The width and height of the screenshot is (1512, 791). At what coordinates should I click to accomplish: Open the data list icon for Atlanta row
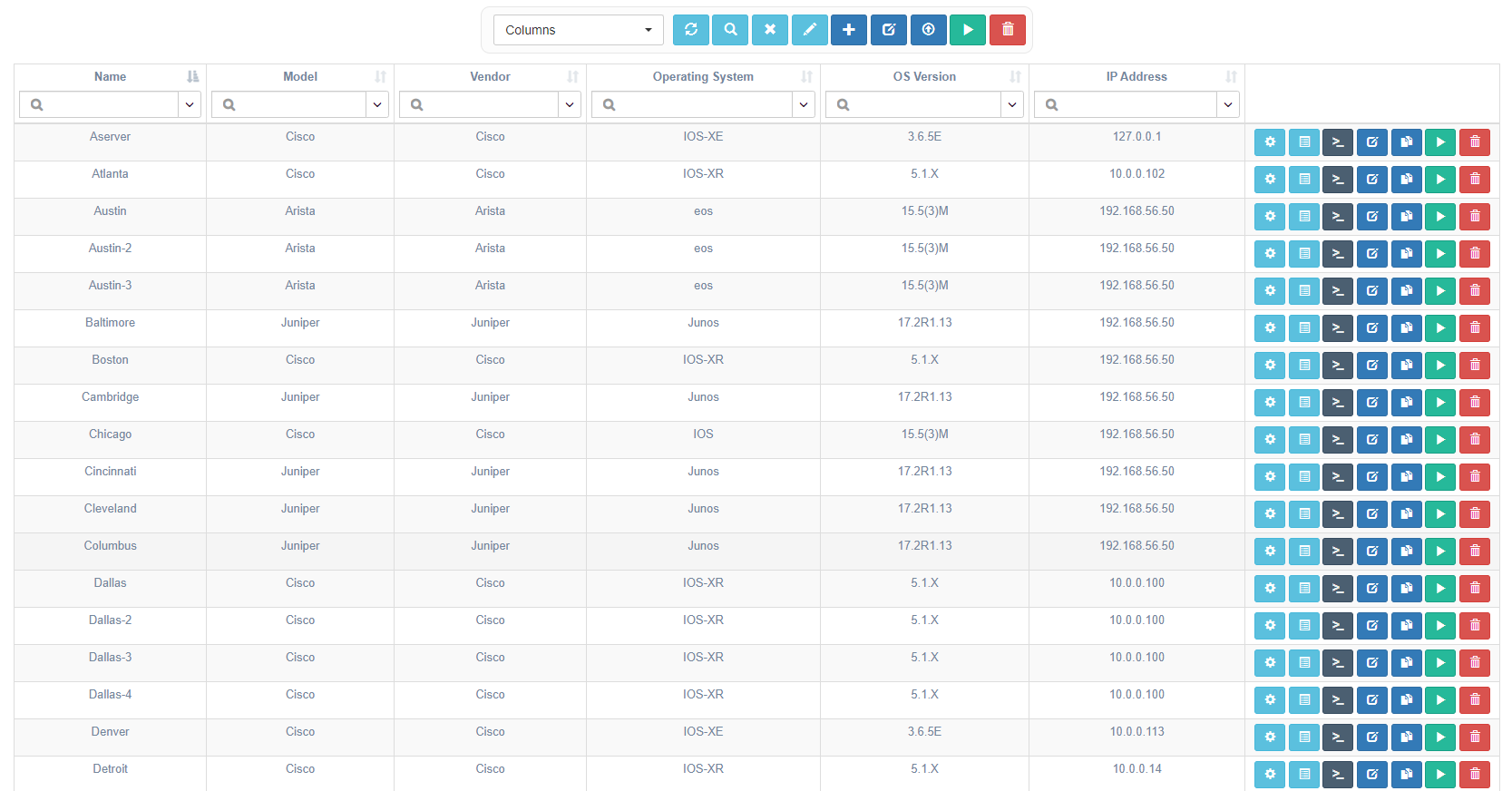(1304, 180)
